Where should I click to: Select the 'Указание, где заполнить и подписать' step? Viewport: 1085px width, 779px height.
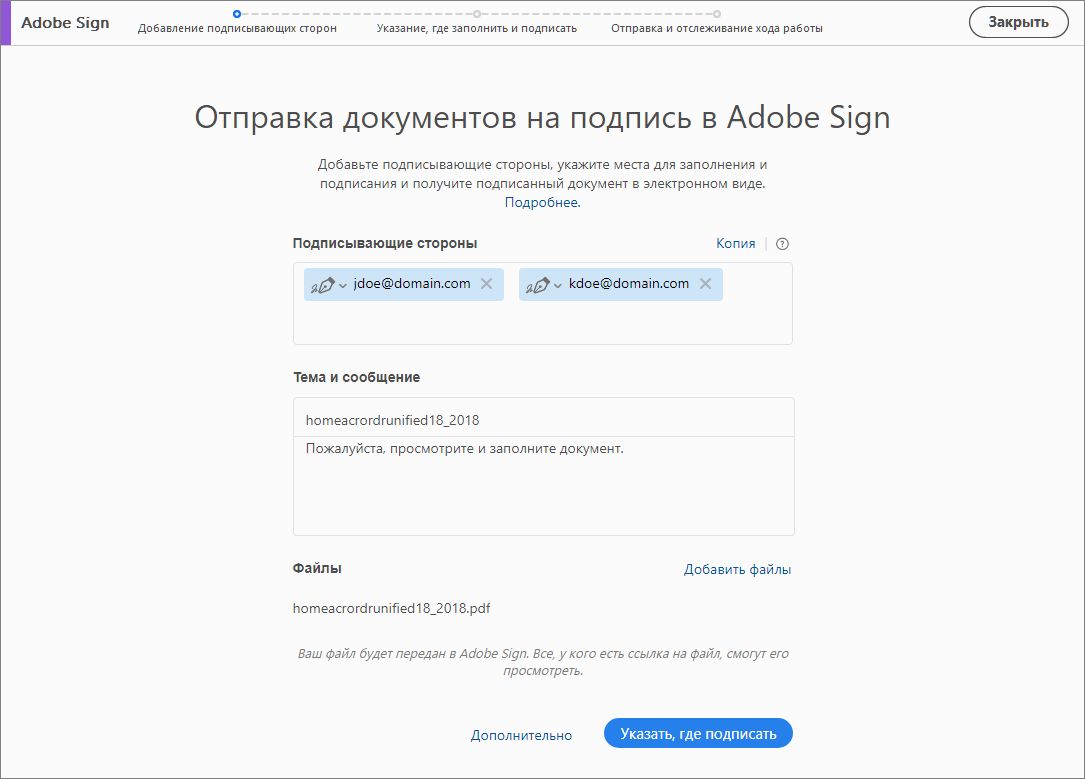[474, 28]
